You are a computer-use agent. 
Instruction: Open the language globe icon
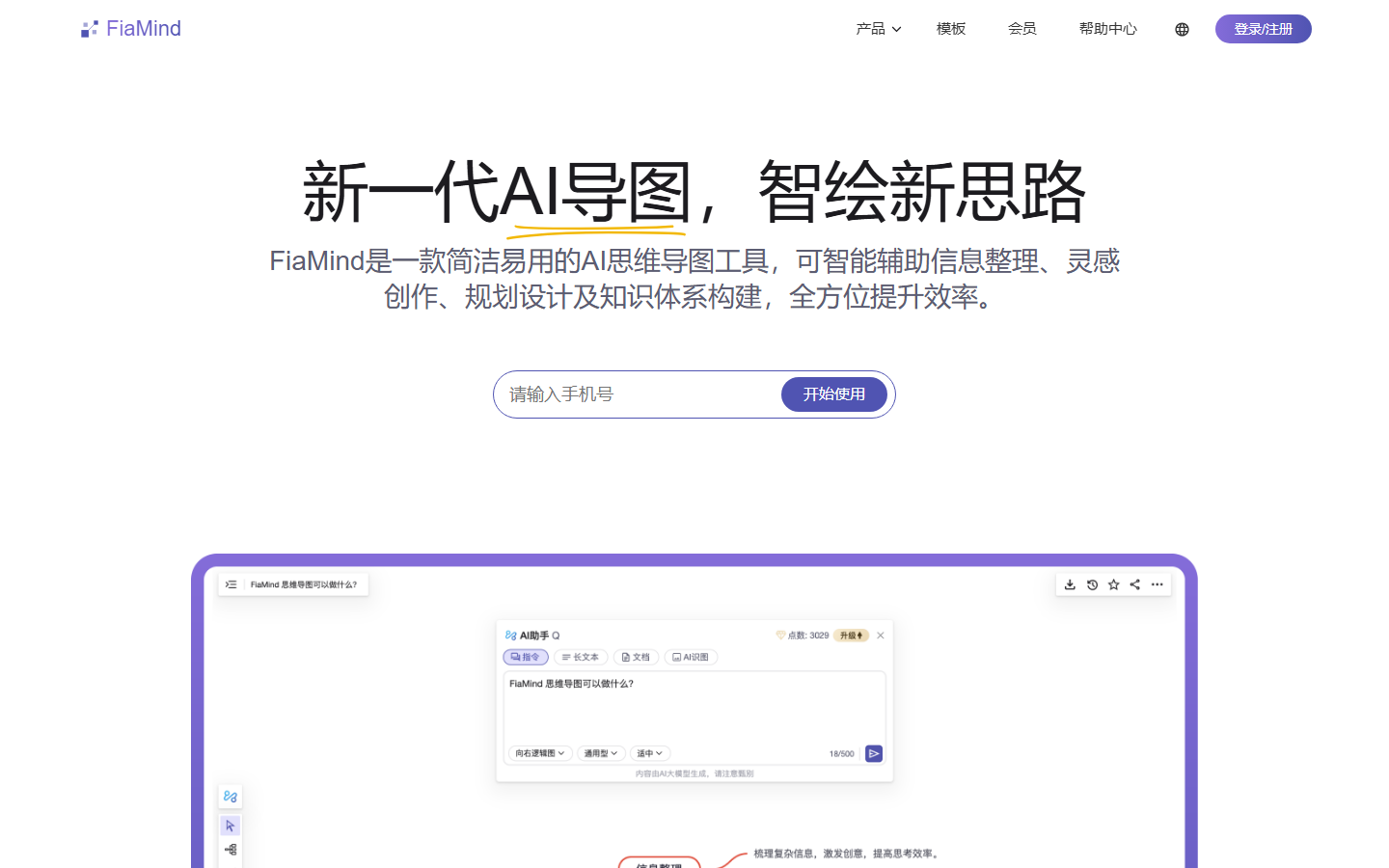click(x=1182, y=29)
